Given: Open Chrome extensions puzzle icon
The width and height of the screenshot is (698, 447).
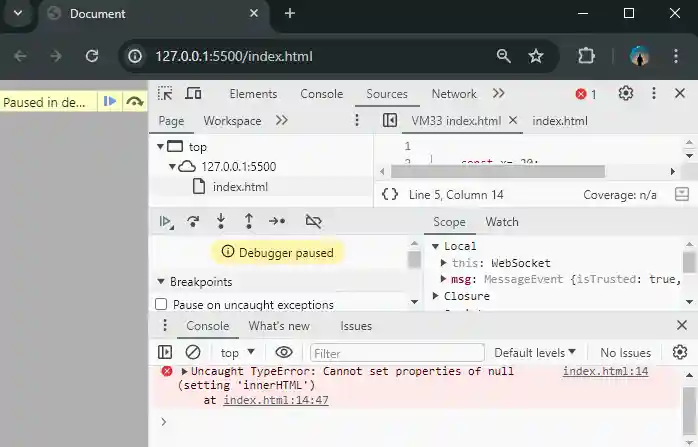Looking at the screenshot, I should coord(586,56).
